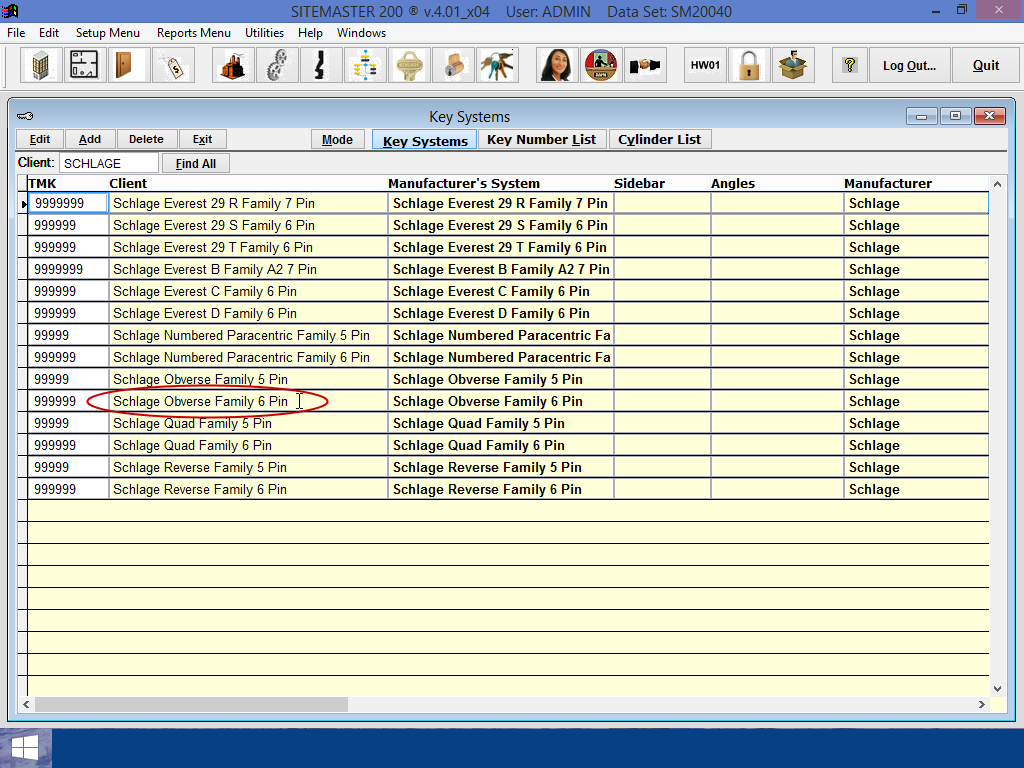Image resolution: width=1024 pixels, height=768 pixels.
Task: Open the Setup Menu
Action: pos(108,33)
